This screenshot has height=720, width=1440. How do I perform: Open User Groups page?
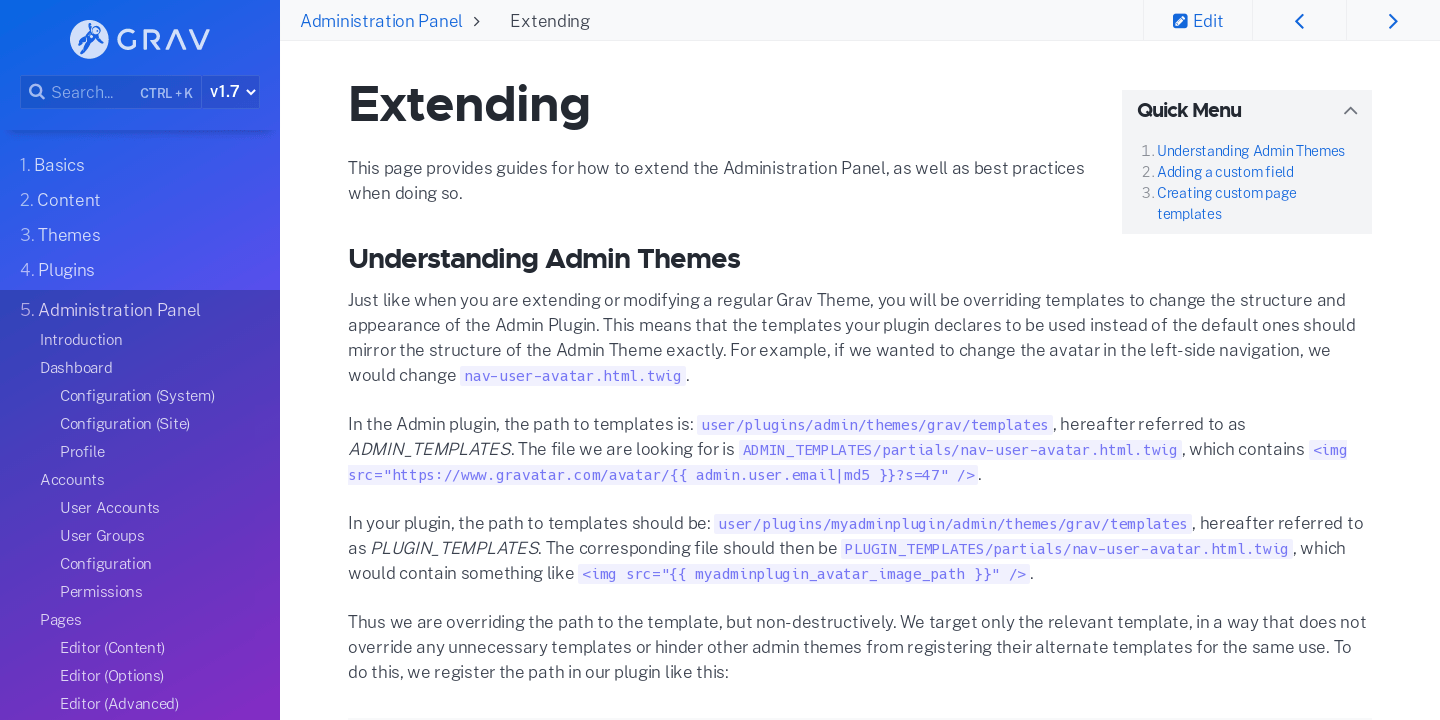(102, 536)
